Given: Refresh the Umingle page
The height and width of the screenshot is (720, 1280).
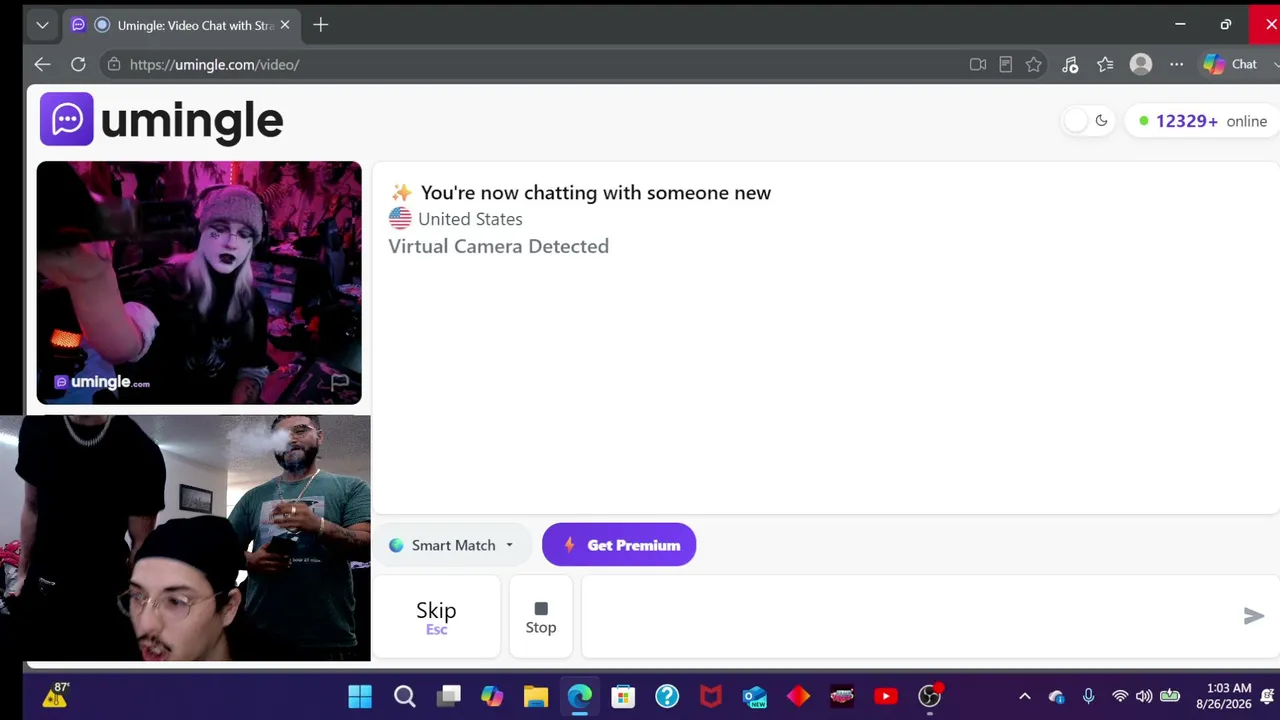Looking at the screenshot, I should click(x=78, y=64).
